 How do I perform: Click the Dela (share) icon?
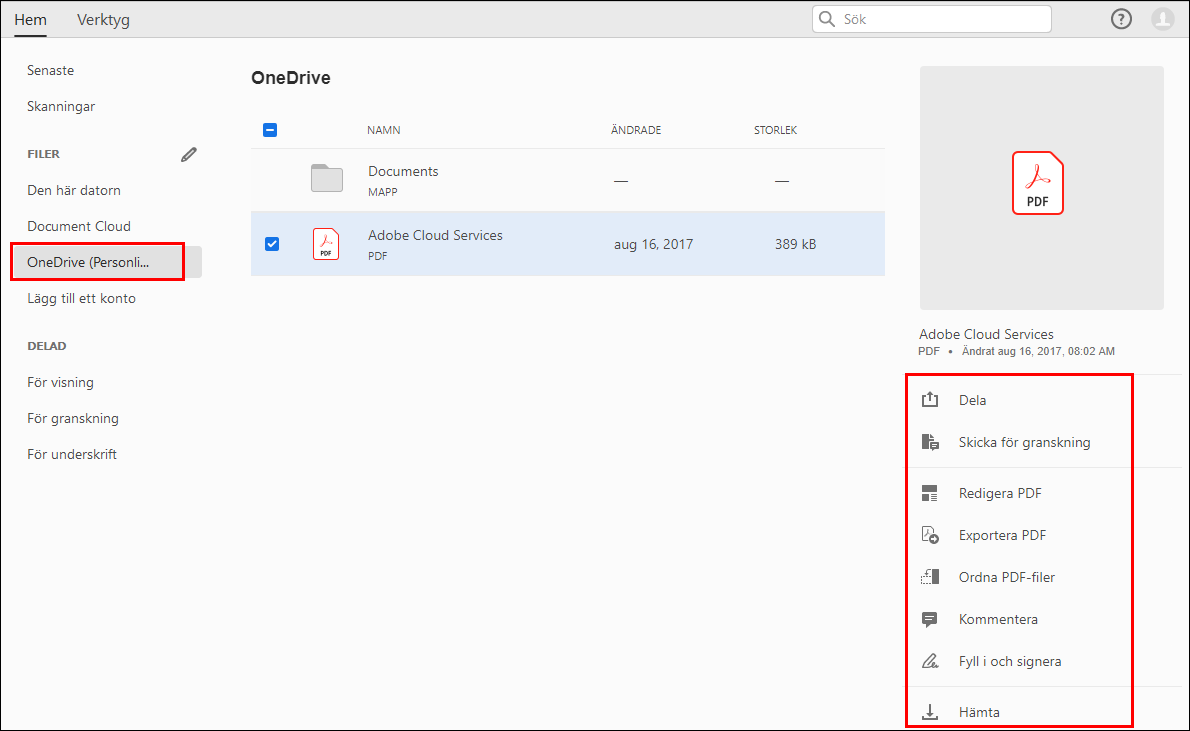930,398
